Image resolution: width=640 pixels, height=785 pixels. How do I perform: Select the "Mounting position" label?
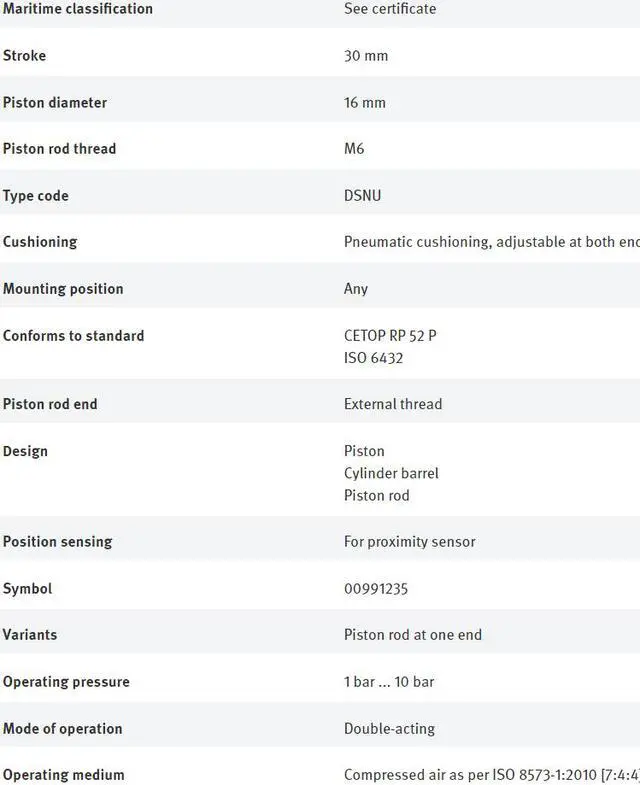(63, 289)
